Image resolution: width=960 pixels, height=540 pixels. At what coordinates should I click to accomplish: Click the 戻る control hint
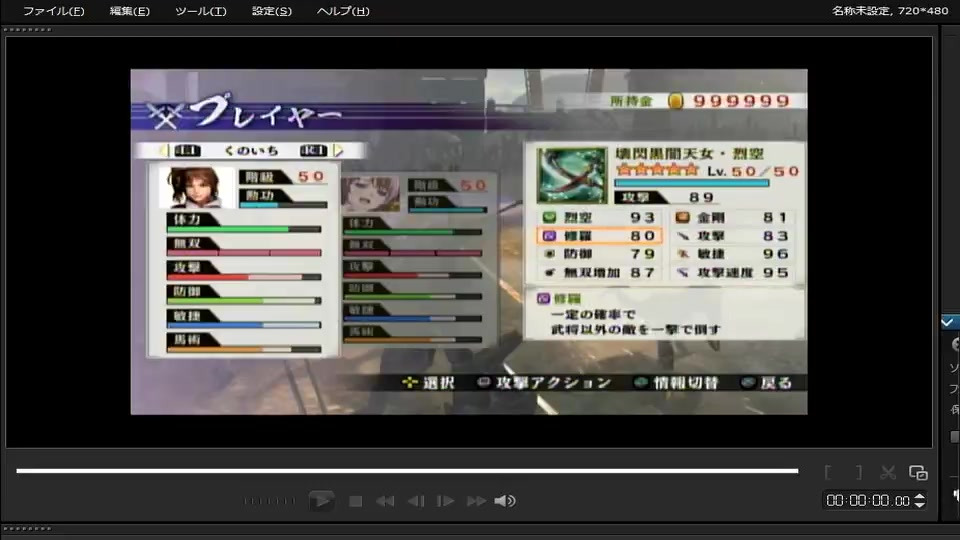[766, 383]
